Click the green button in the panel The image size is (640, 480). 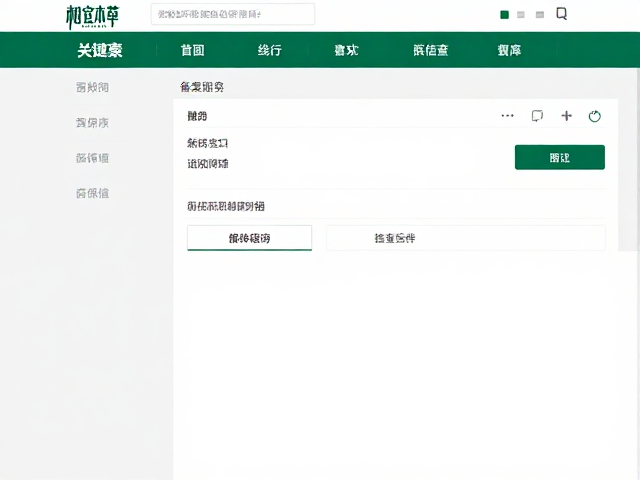[560, 157]
